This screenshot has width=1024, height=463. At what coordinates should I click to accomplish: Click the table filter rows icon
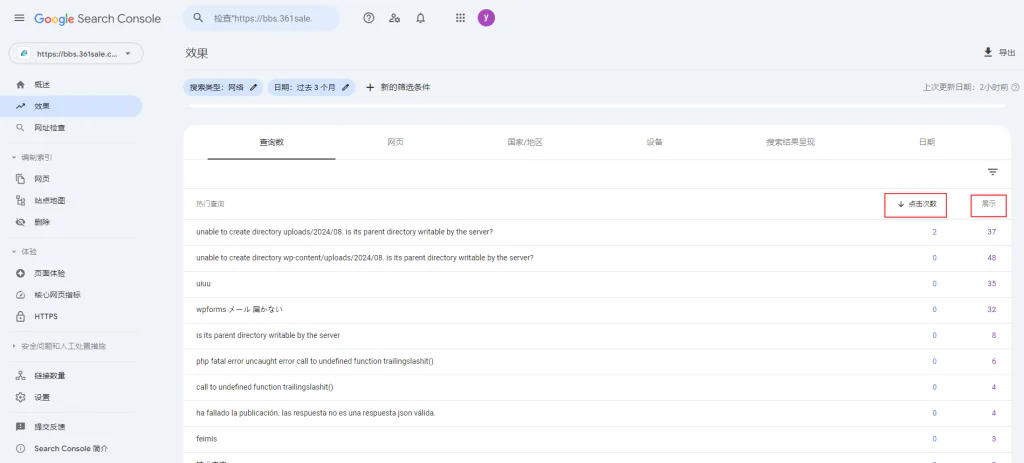click(x=992, y=172)
